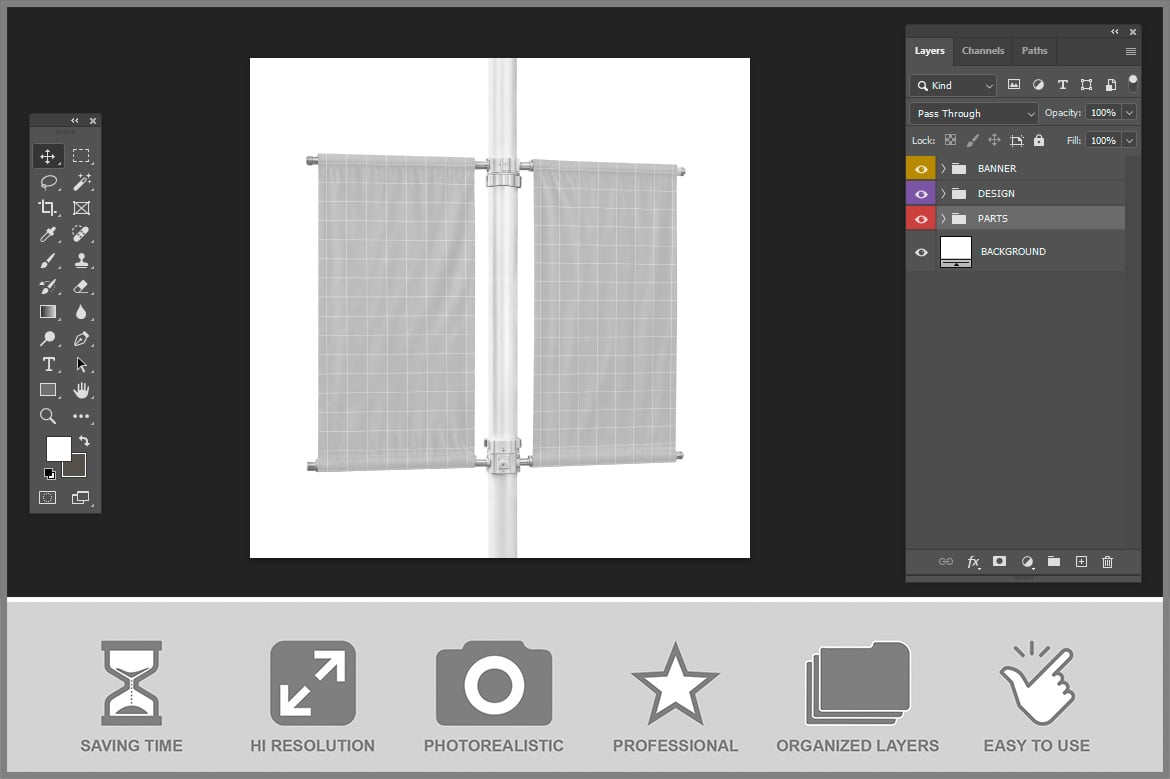
Task: Select the BACKGROUND layer thumbnail
Action: coord(955,251)
